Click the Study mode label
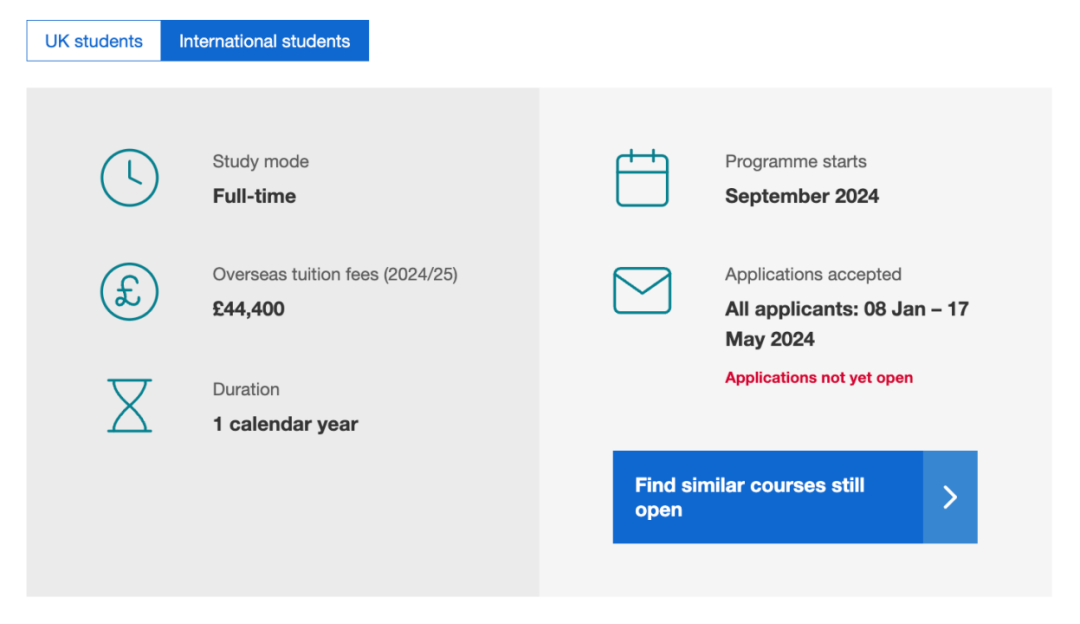This screenshot has width=1080, height=624. tap(261, 161)
